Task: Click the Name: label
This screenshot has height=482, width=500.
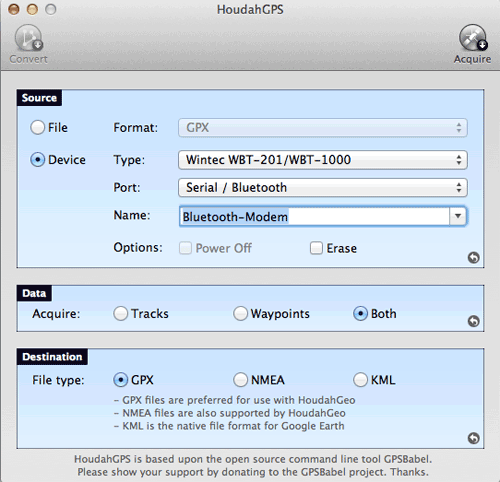Action: click(132, 215)
